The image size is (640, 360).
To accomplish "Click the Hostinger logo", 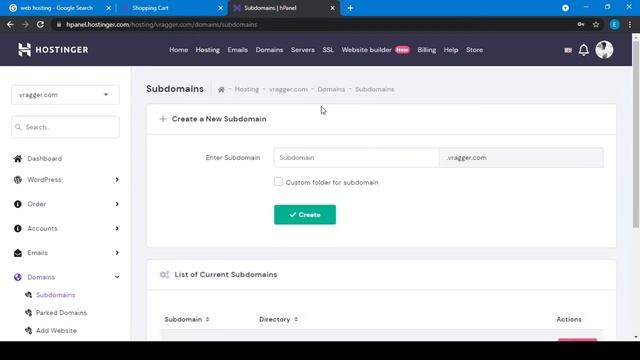I will click(x=53, y=50).
